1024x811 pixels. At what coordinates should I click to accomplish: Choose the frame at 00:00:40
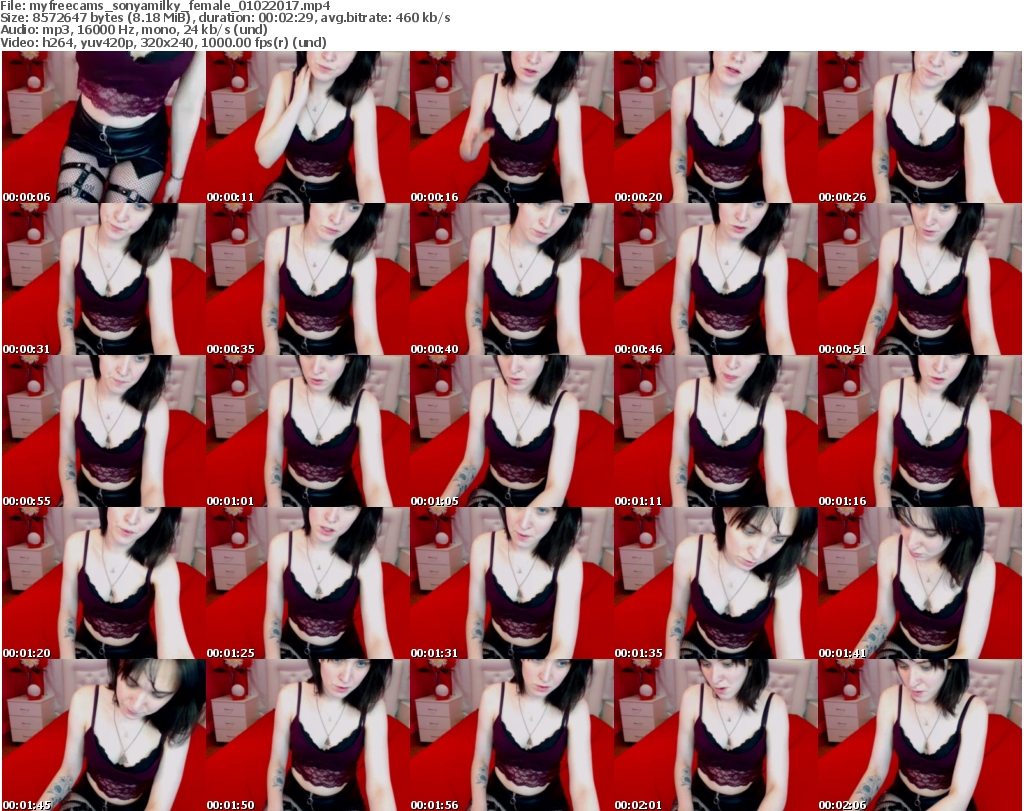click(511, 279)
